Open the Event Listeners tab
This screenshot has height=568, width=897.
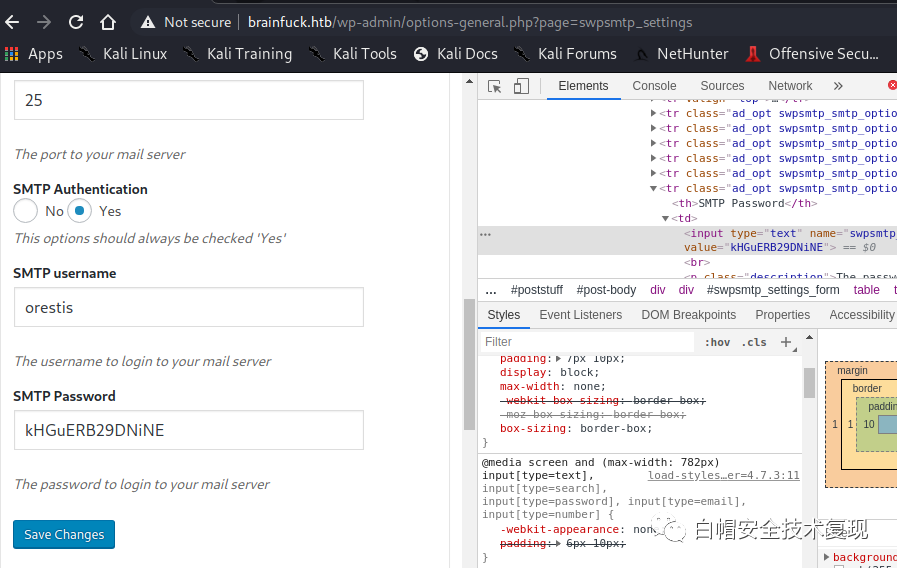click(x=580, y=314)
